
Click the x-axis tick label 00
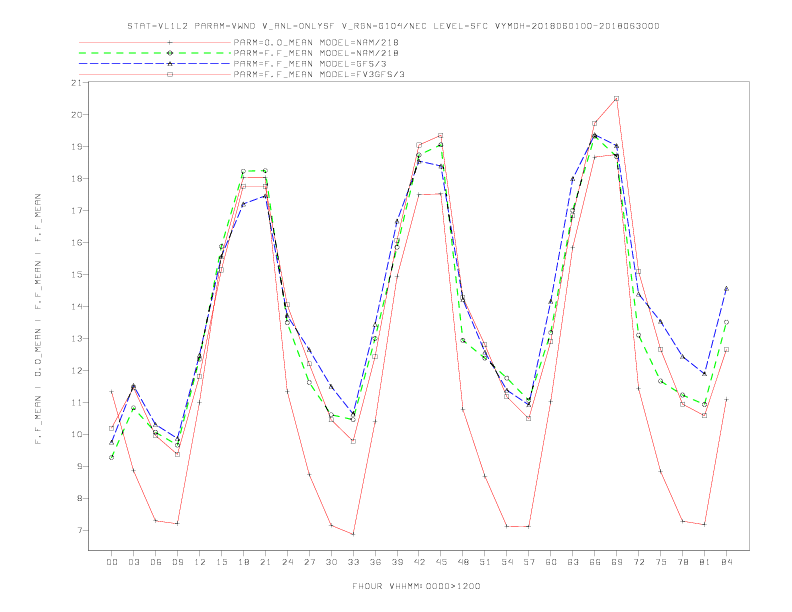(x=112, y=562)
